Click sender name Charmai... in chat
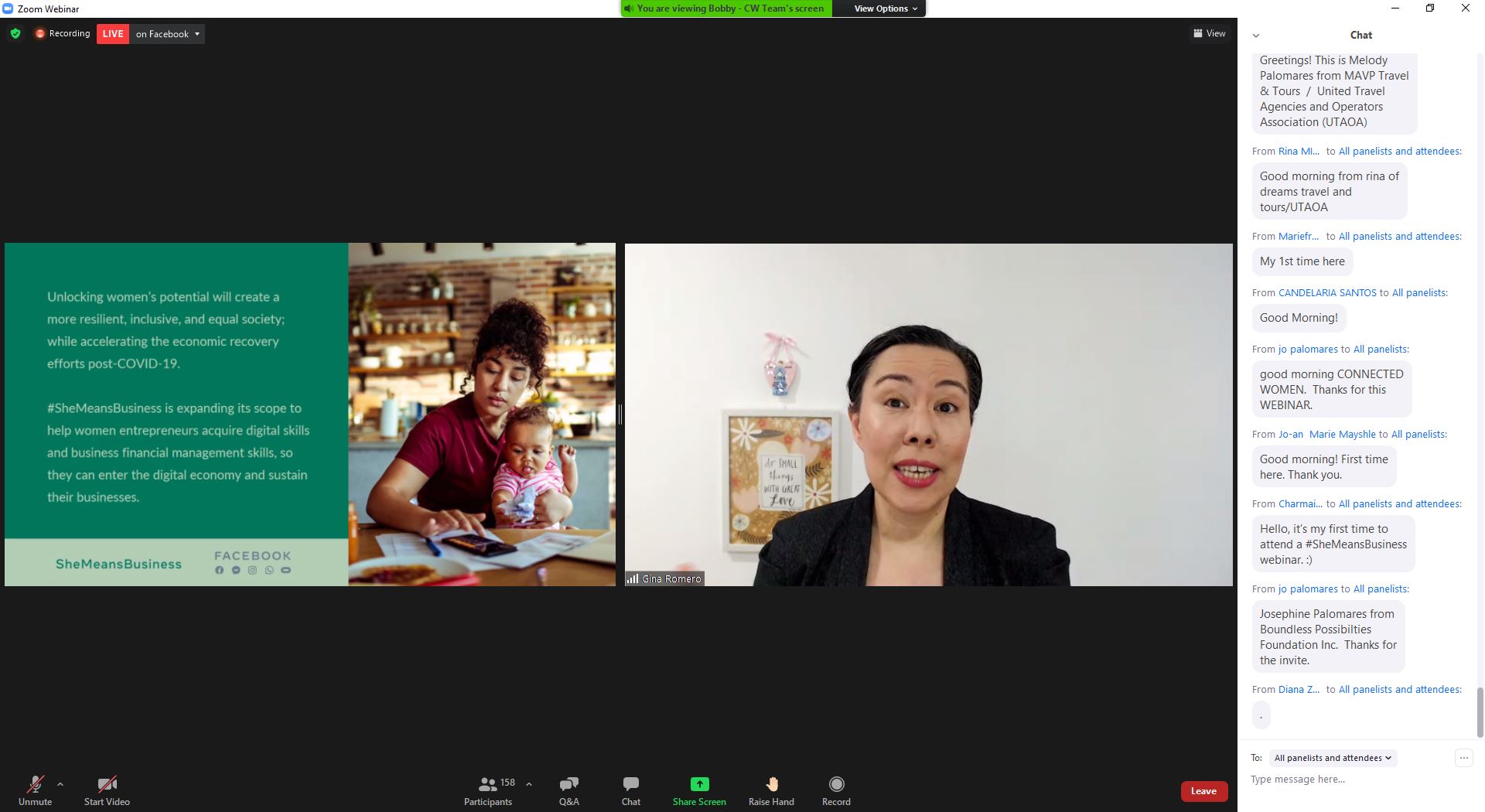 pos(1300,503)
